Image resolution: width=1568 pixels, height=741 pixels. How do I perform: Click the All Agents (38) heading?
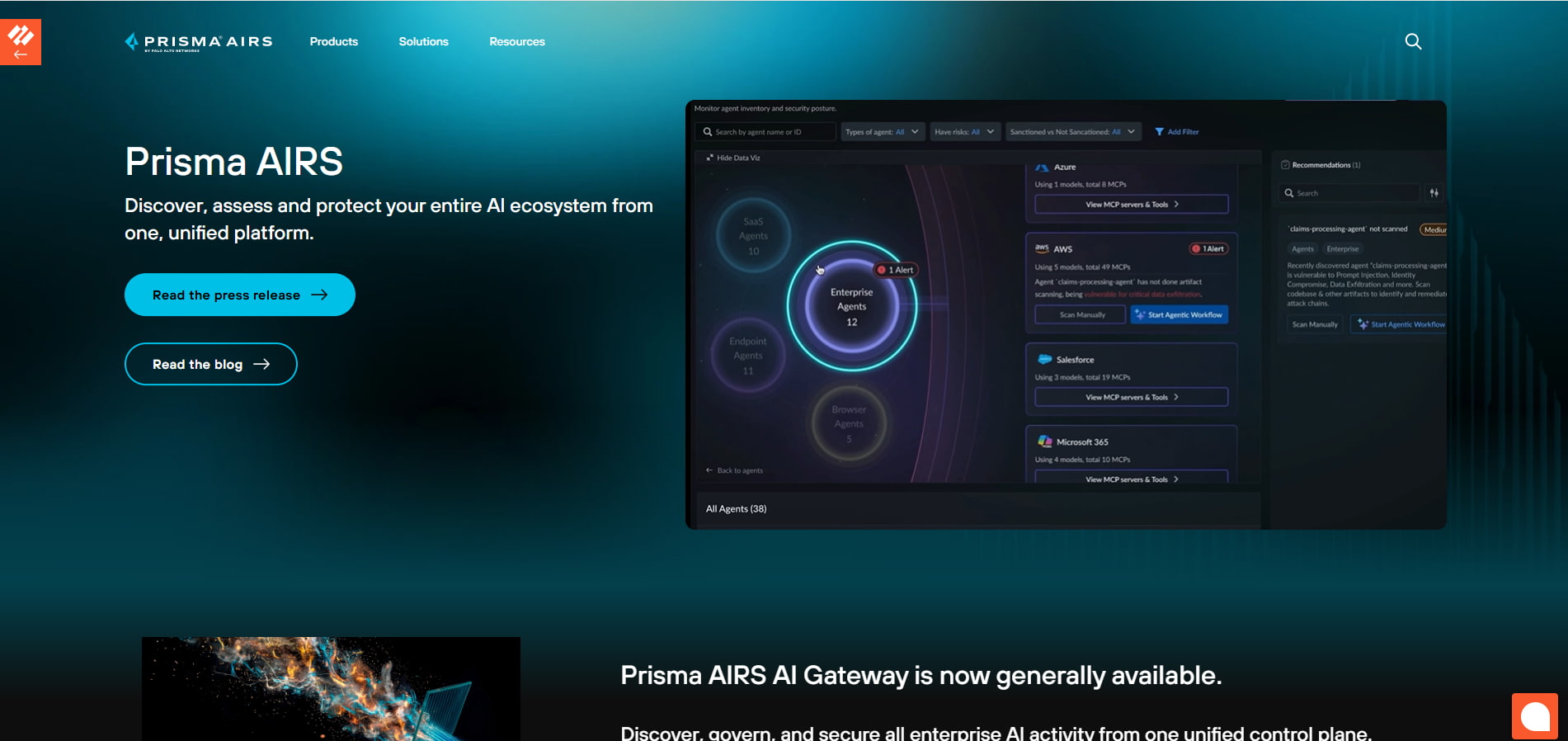[736, 509]
